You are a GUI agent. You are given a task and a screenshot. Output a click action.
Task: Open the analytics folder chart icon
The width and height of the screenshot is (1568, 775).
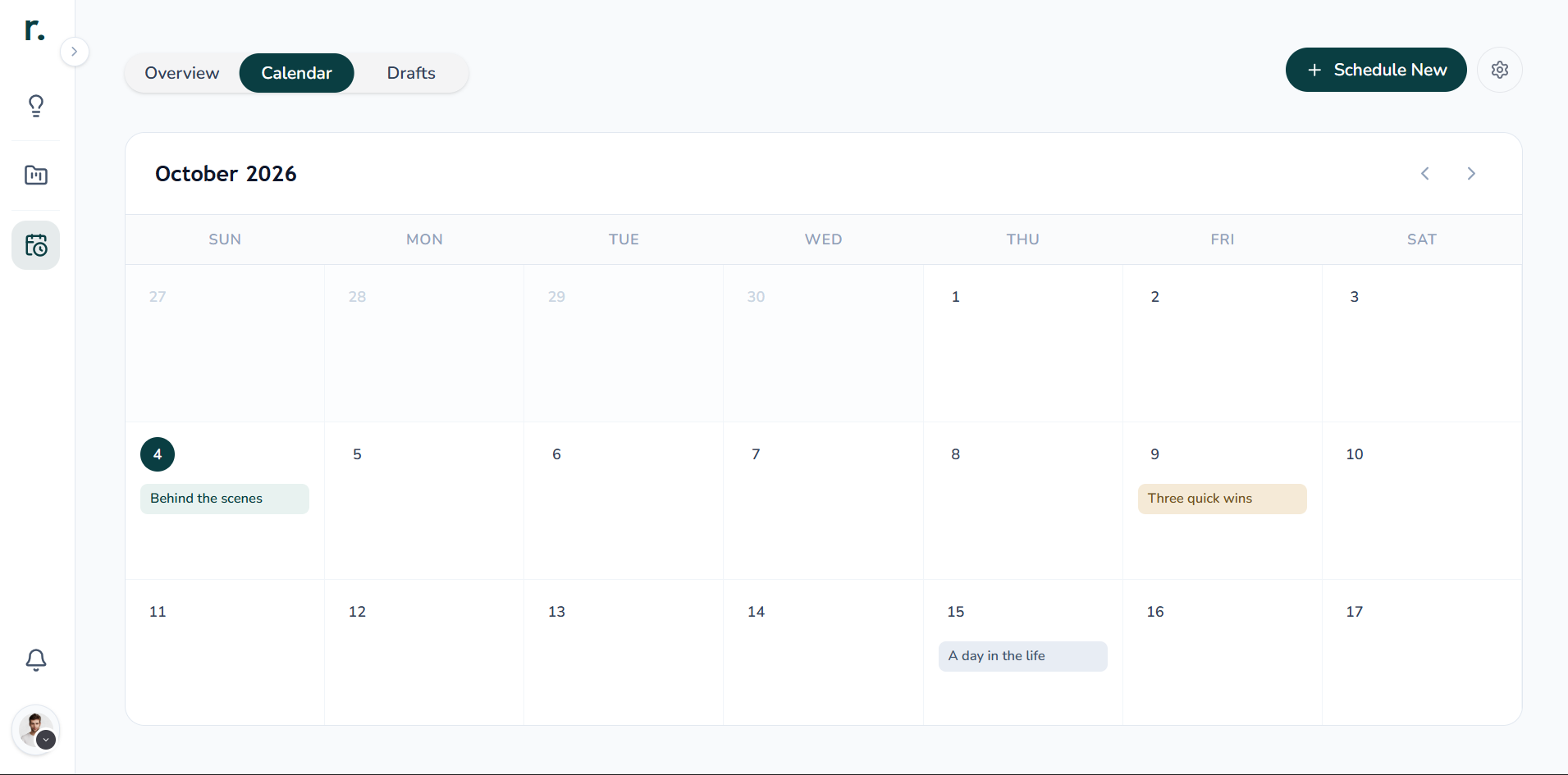point(36,175)
